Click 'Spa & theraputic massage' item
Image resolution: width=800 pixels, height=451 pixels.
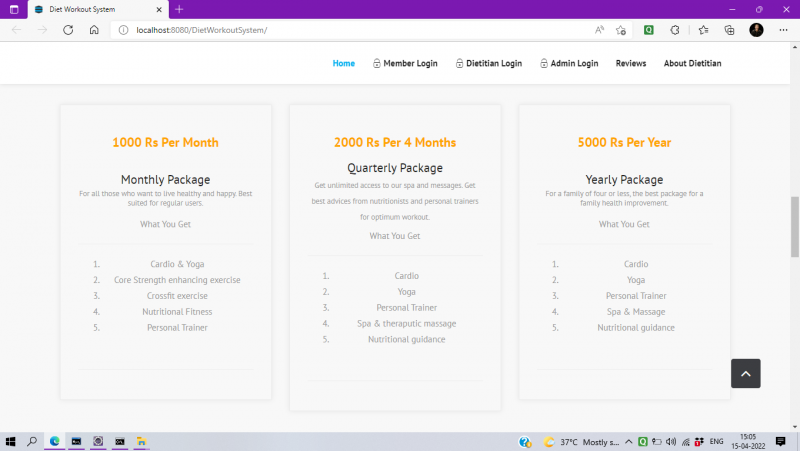point(407,323)
